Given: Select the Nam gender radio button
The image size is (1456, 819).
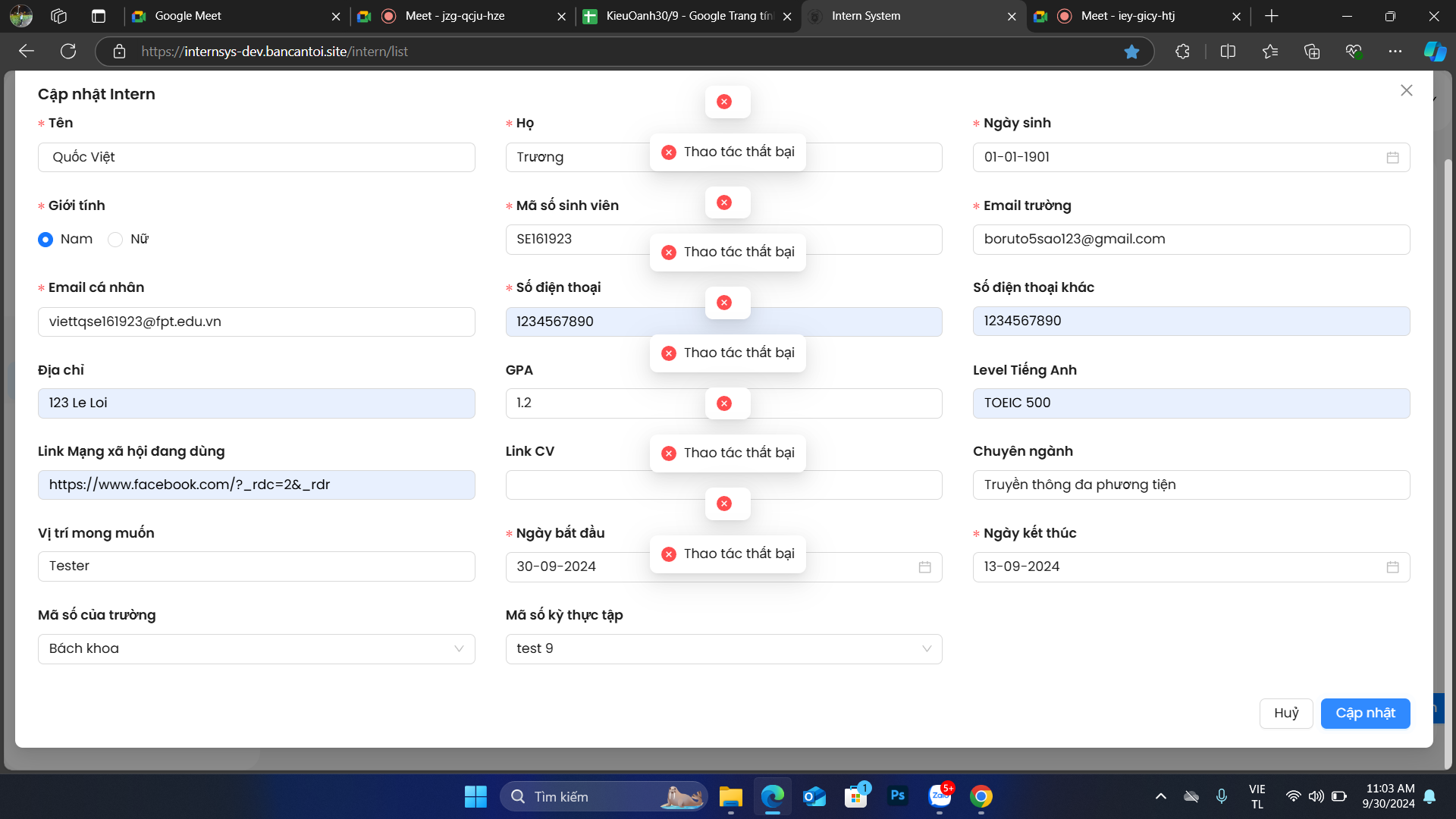Looking at the screenshot, I should click(45, 240).
